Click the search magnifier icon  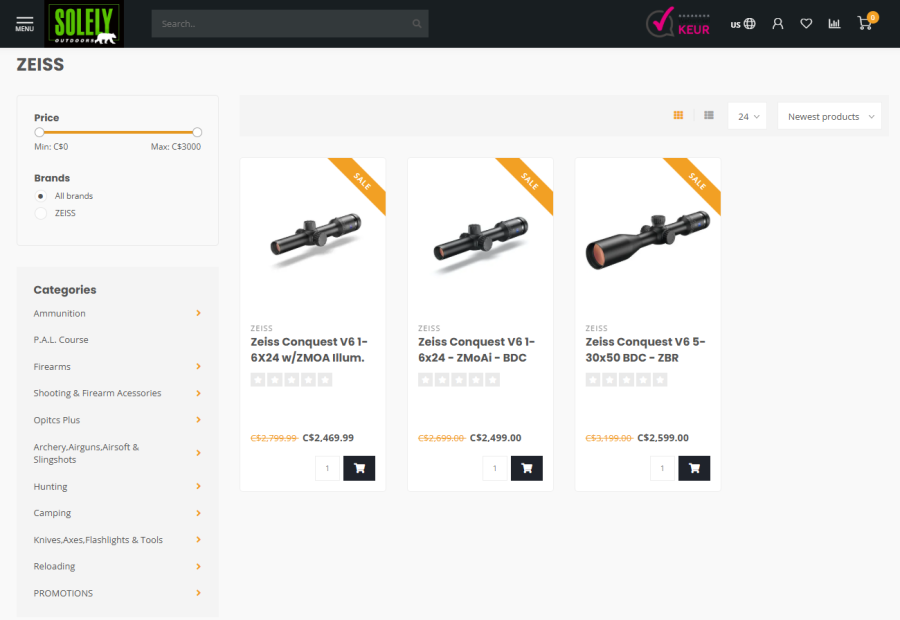point(416,24)
